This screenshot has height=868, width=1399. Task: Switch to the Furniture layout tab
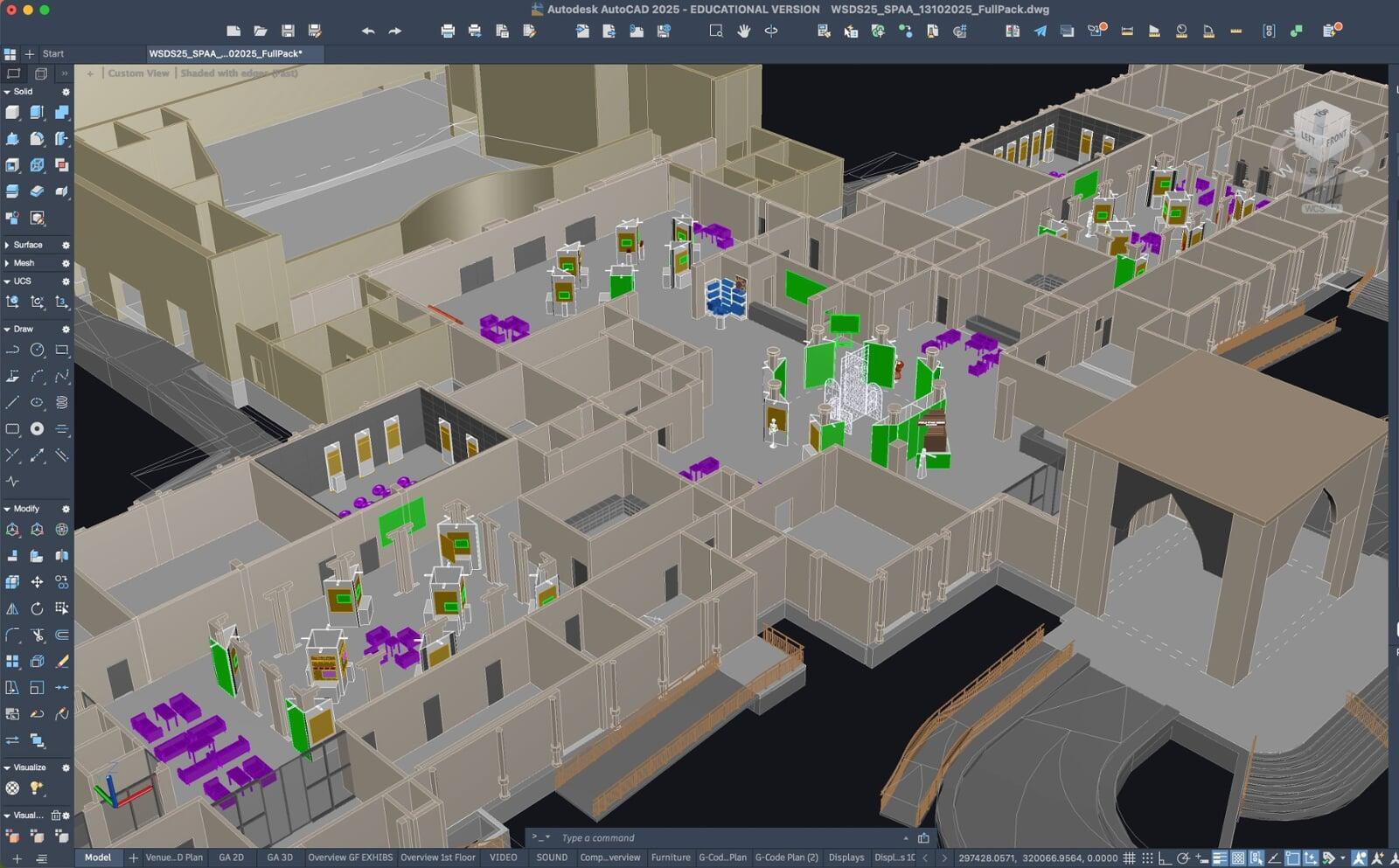pos(671,858)
